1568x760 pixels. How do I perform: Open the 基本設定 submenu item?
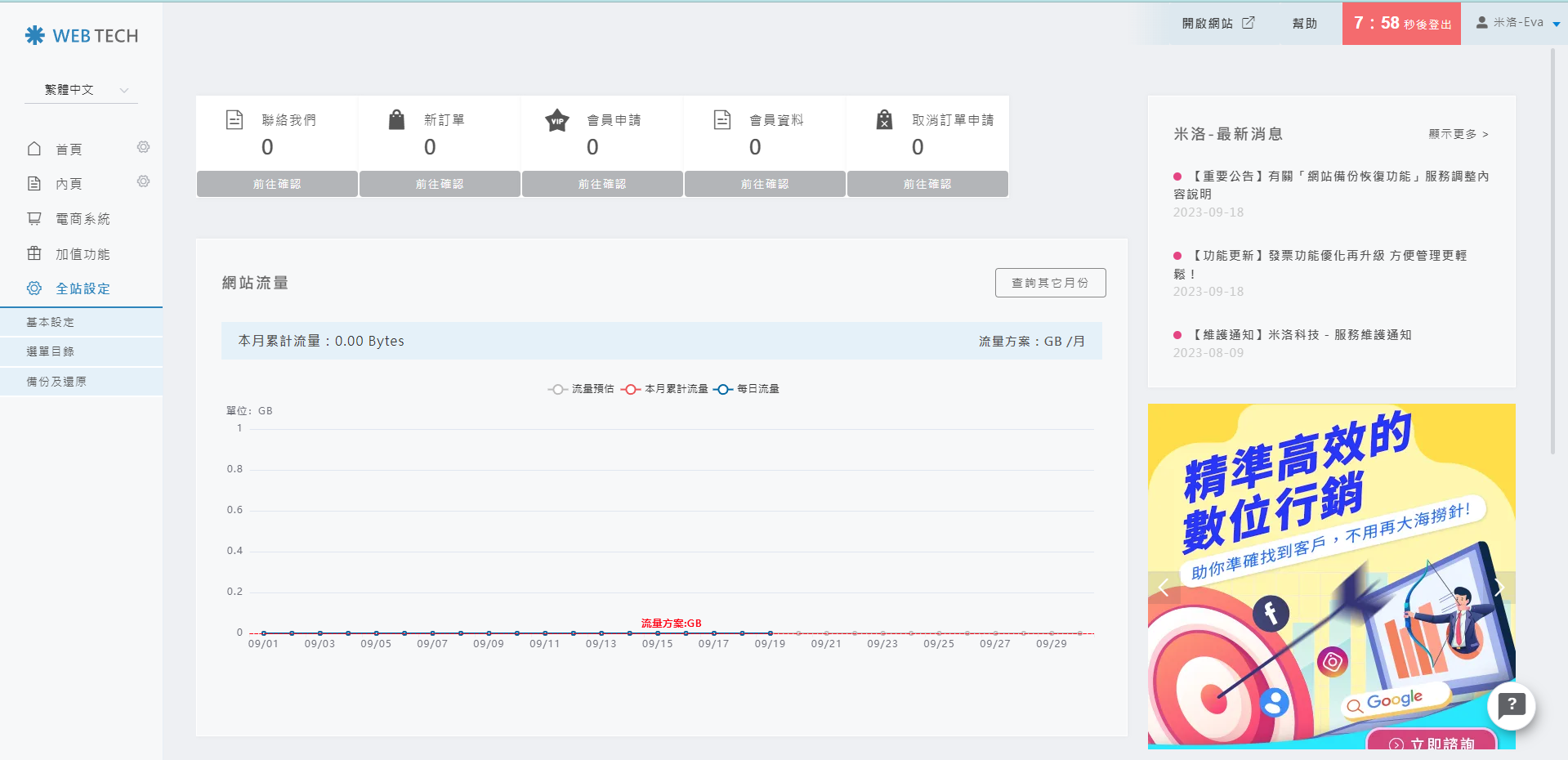click(51, 322)
